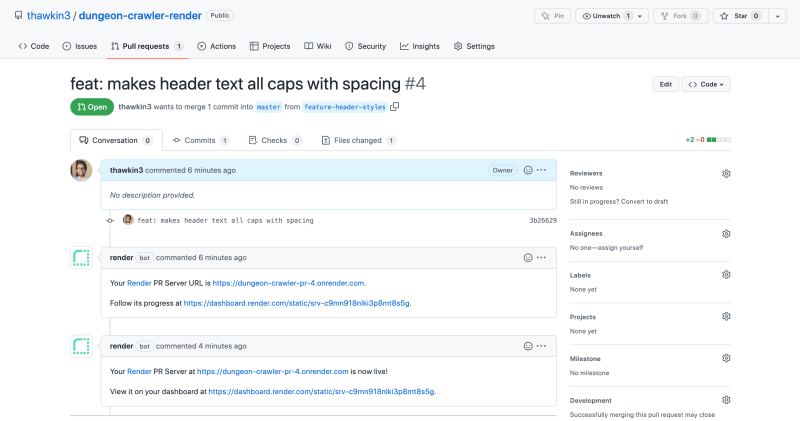
Task: Click the green Open status badge
Action: (x=92, y=107)
